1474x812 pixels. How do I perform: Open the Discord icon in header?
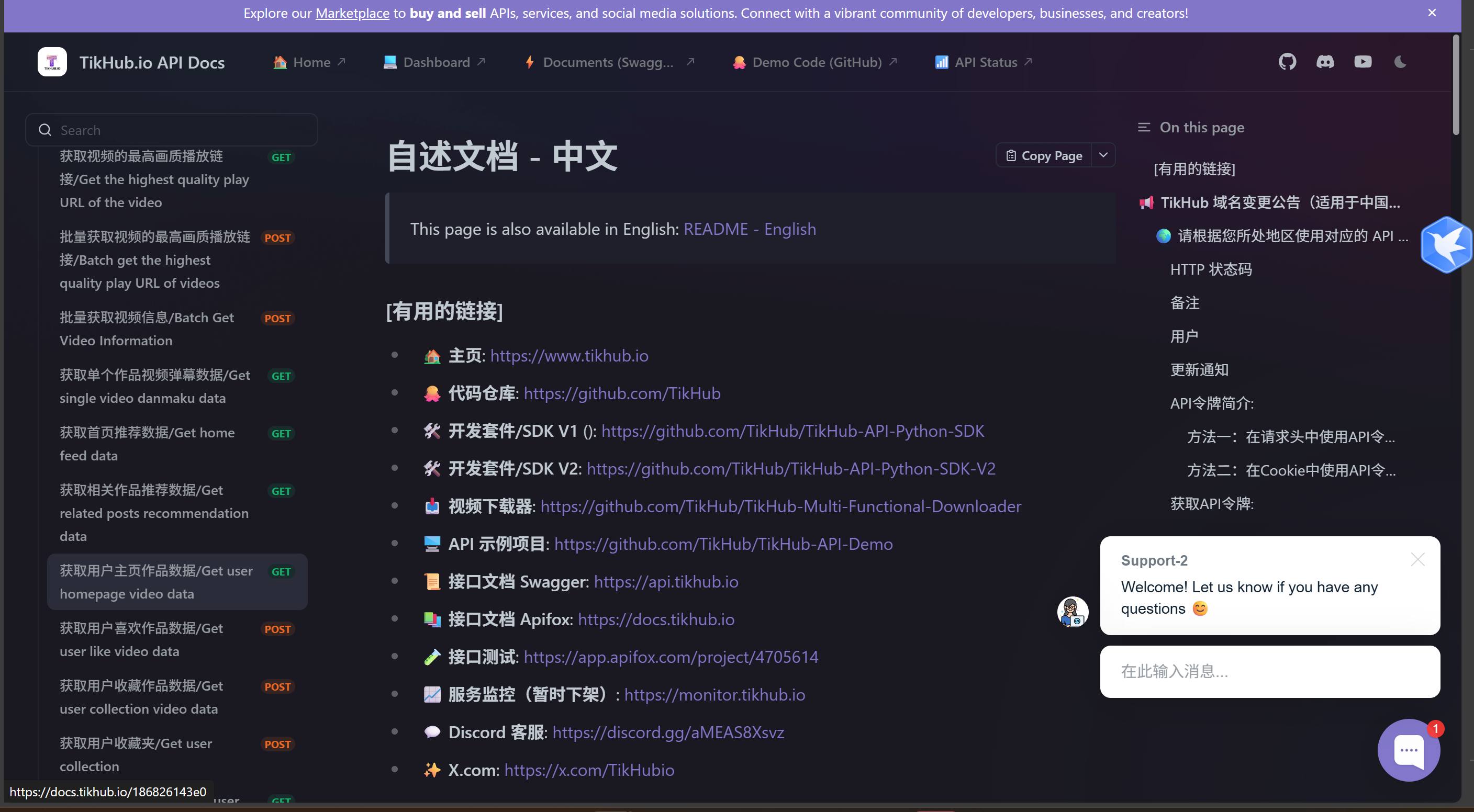1325,62
